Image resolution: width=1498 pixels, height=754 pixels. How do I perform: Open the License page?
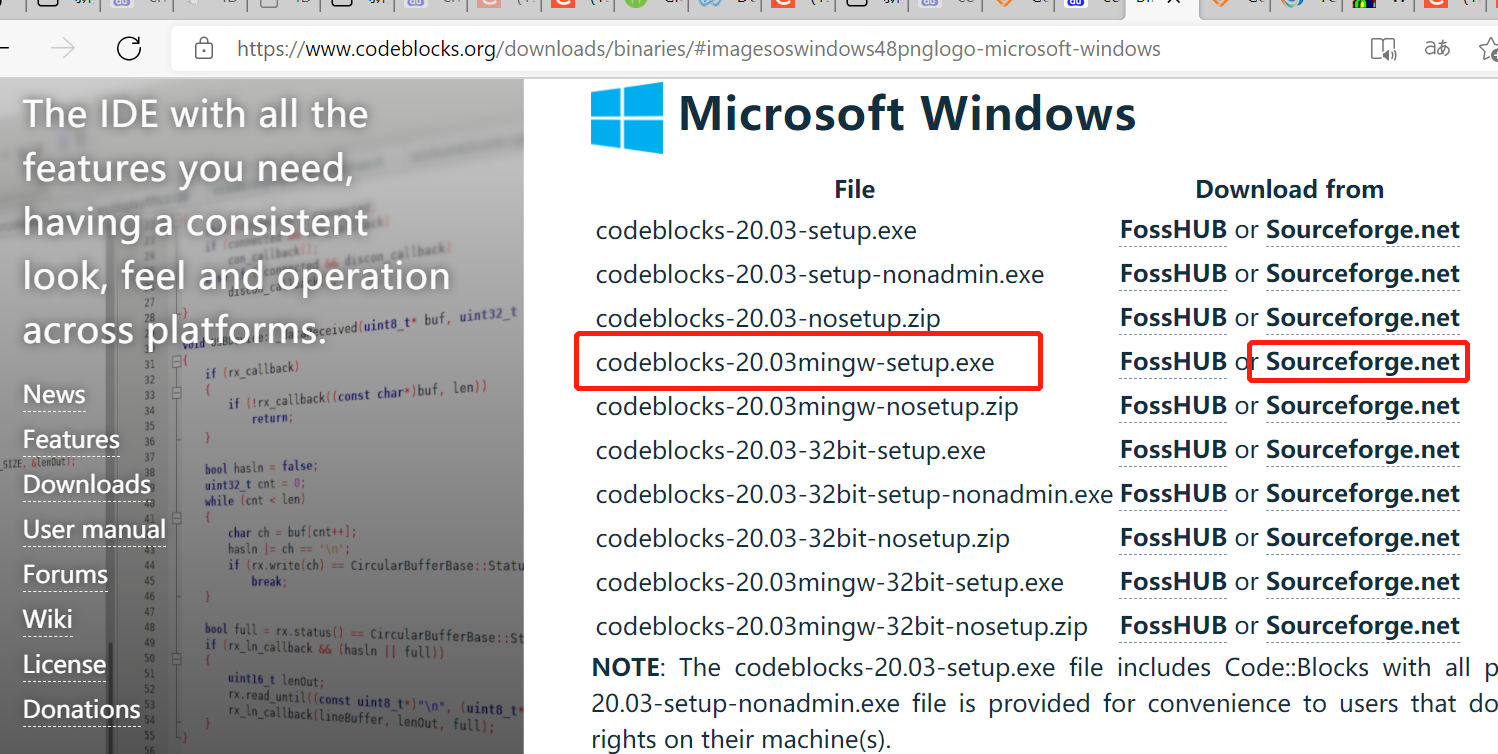[64, 664]
